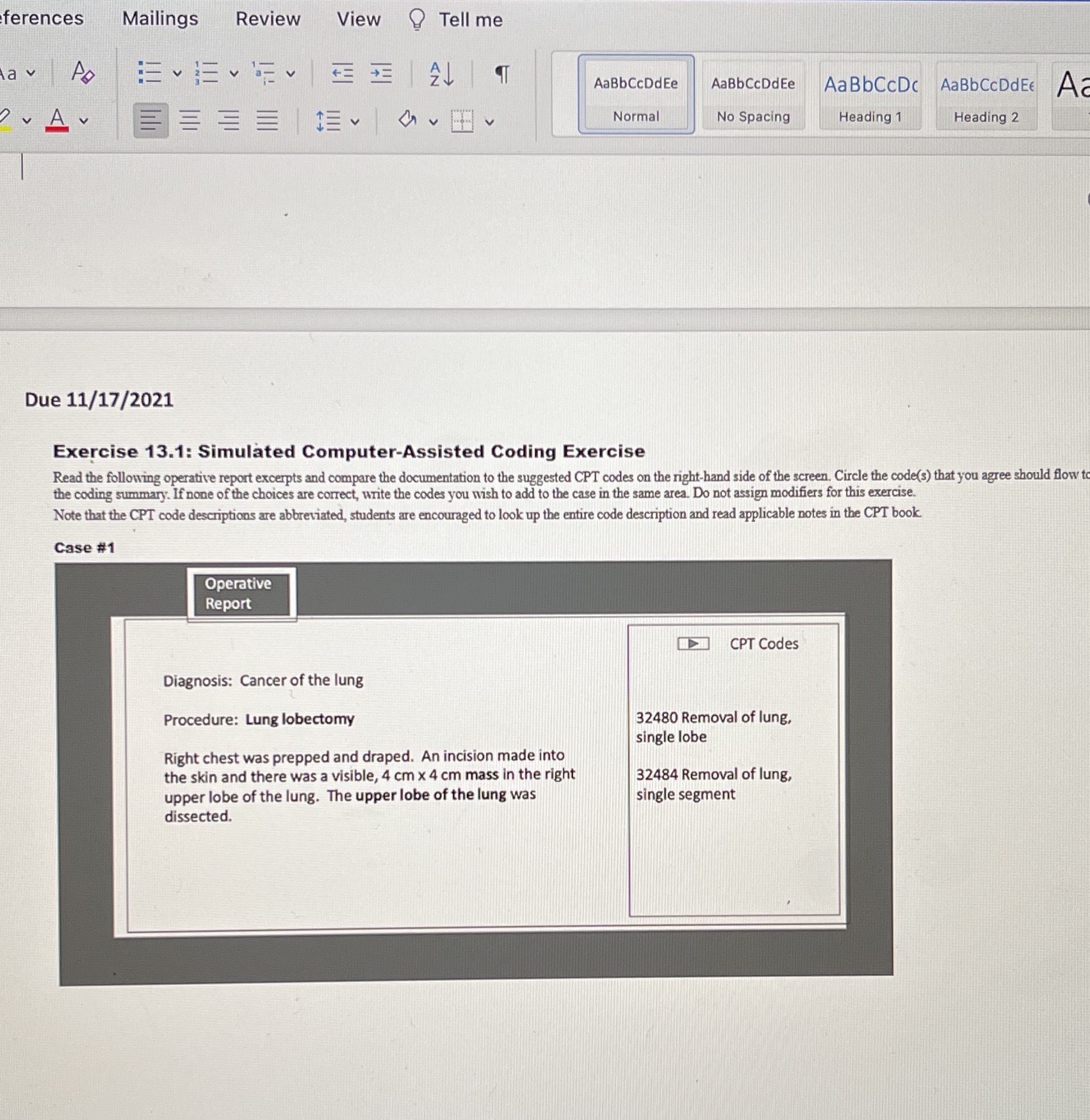Screen dimensions: 1090x1120
Task: Toggle show paragraph marks
Action: tap(502, 74)
